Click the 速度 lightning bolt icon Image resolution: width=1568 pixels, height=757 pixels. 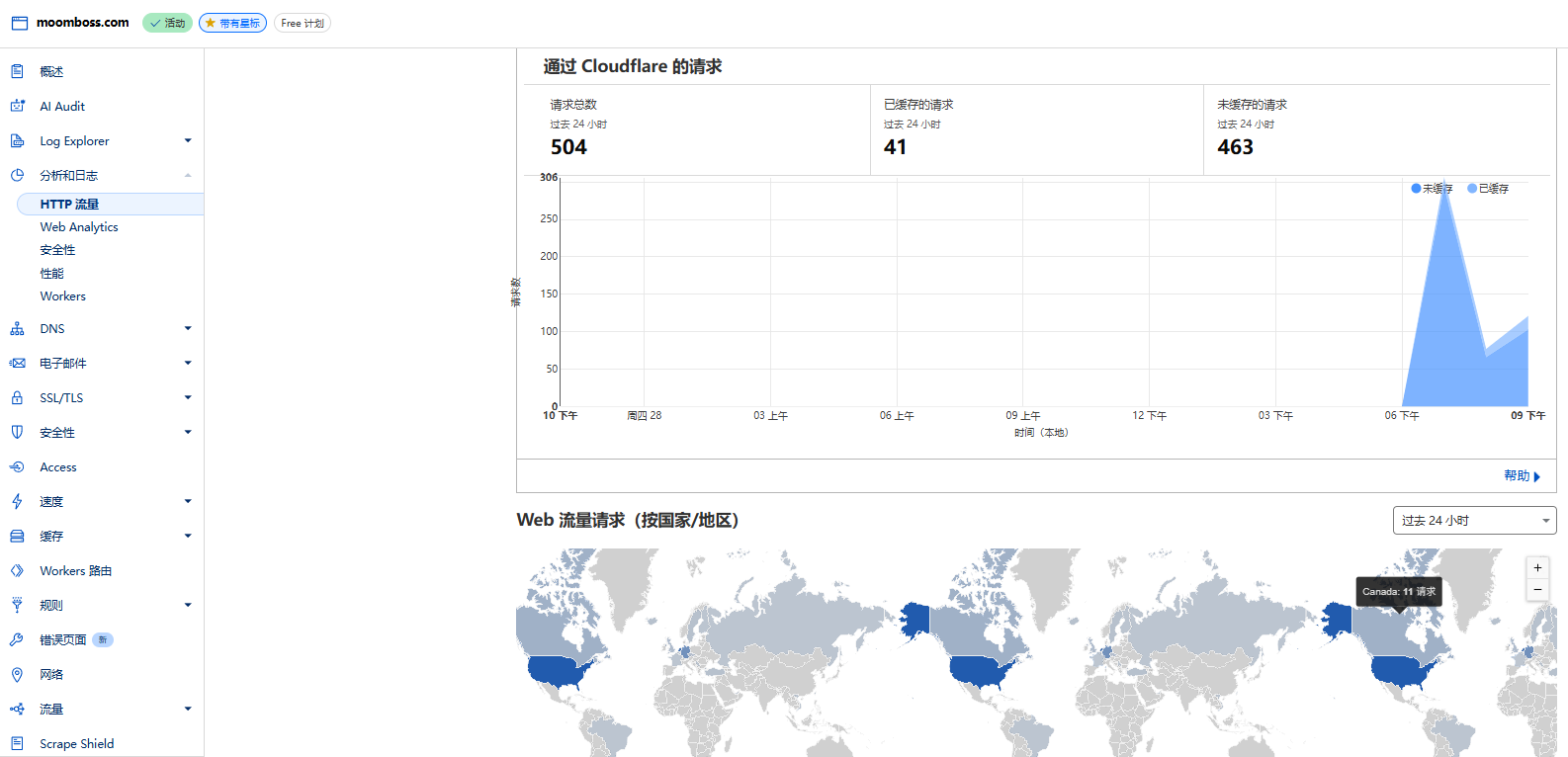(x=17, y=501)
